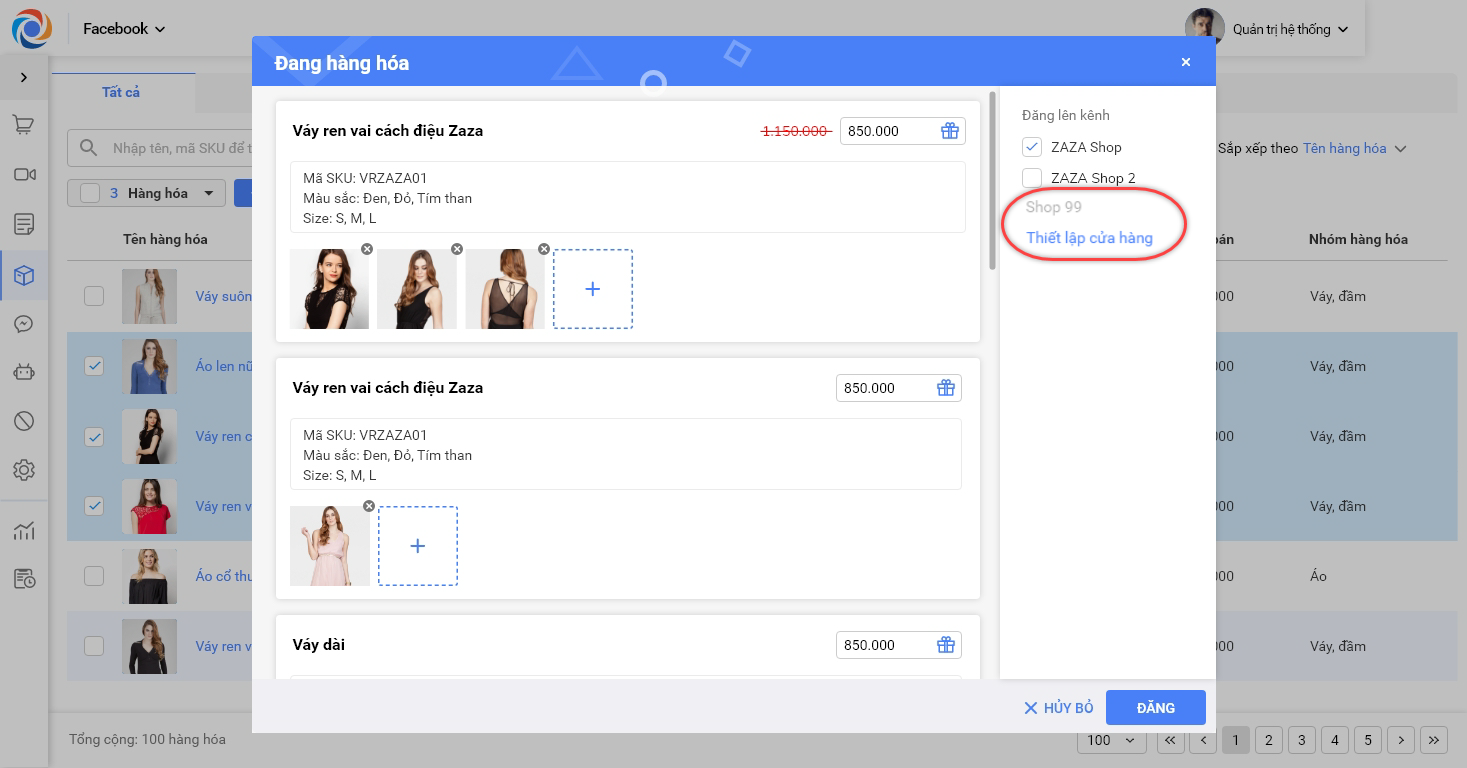
Task: Go to page 3
Action: pos(1301,740)
